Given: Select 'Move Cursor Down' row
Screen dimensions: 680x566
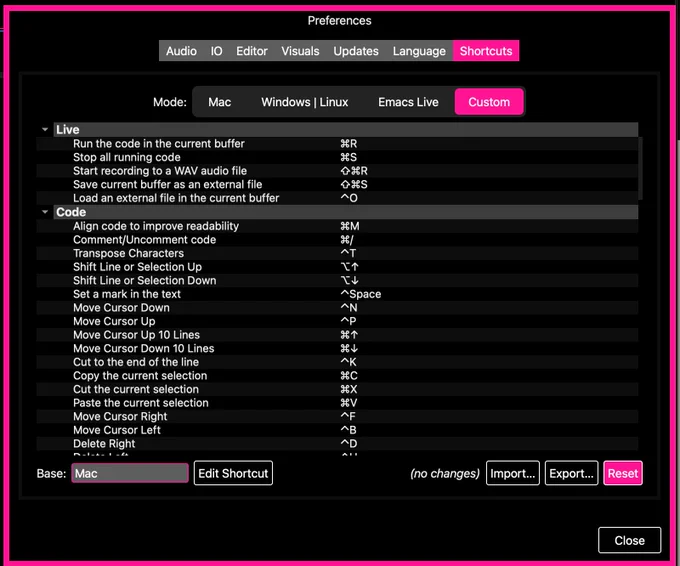Looking at the screenshot, I should coord(337,308).
